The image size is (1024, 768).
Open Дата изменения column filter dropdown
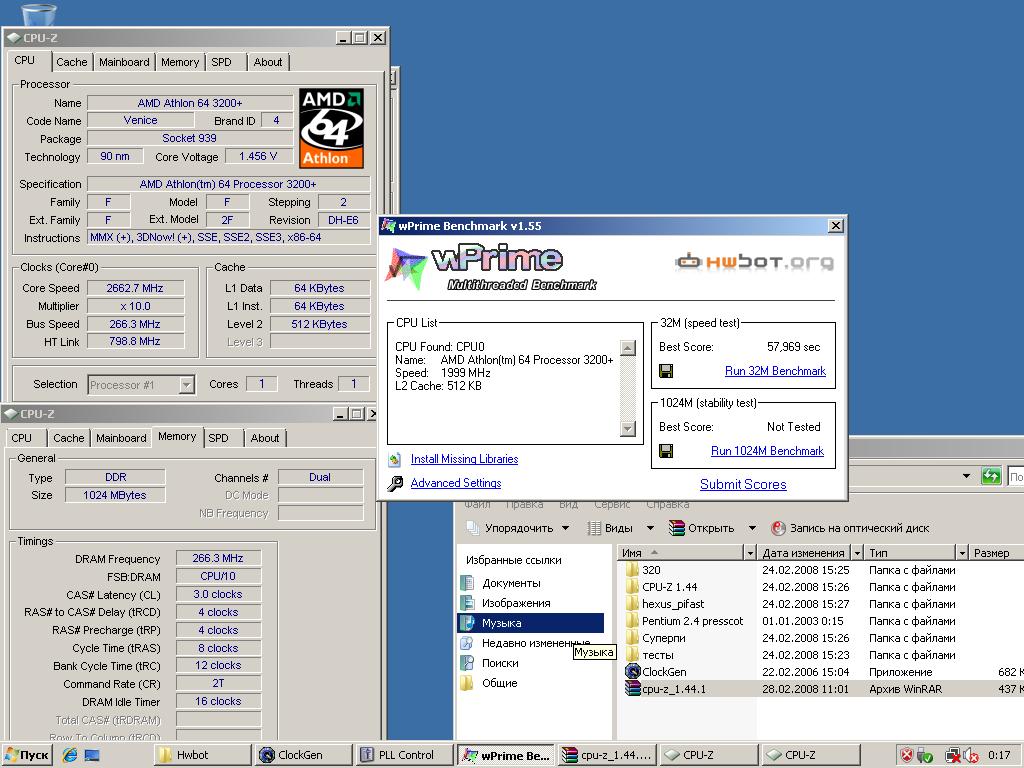coord(857,552)
